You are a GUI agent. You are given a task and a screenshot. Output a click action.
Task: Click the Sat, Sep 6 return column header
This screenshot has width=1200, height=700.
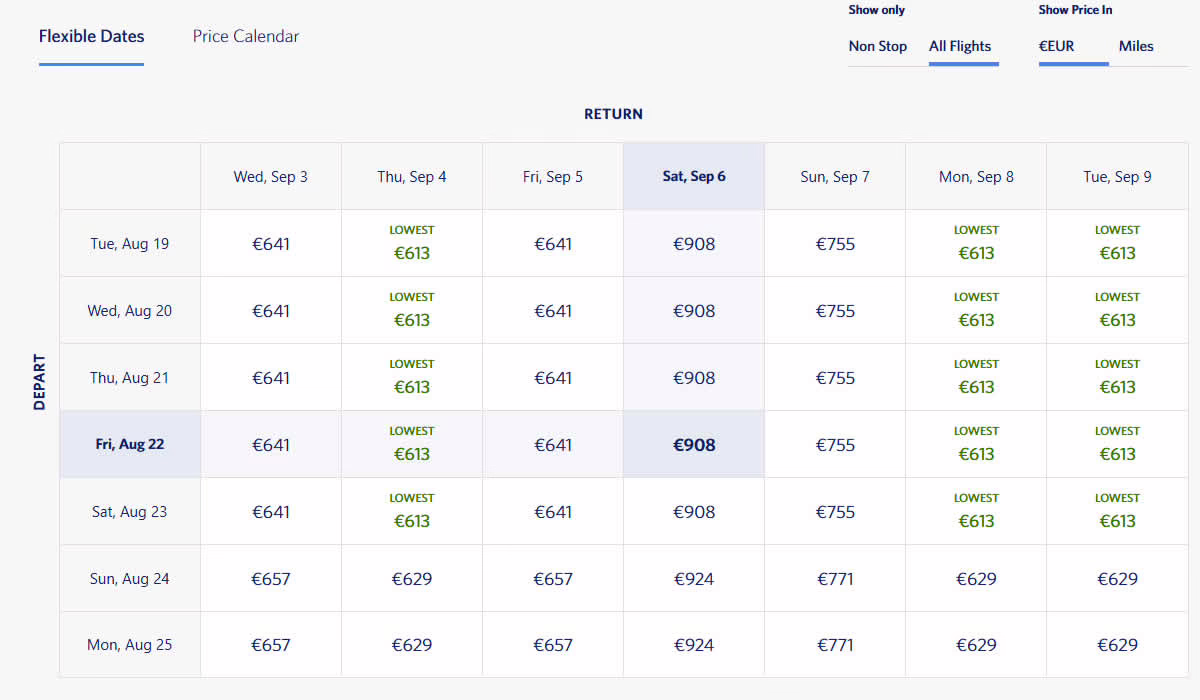click(x=694, y=177)
